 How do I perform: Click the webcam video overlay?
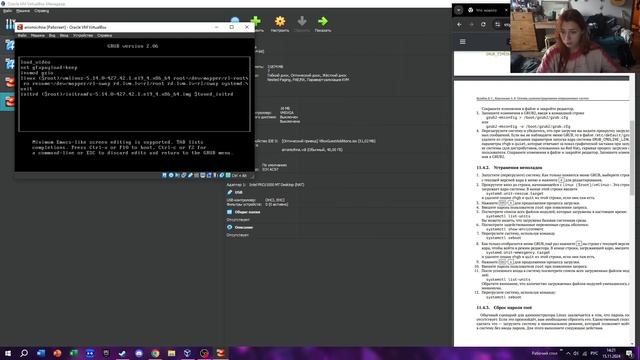[575, 36]
